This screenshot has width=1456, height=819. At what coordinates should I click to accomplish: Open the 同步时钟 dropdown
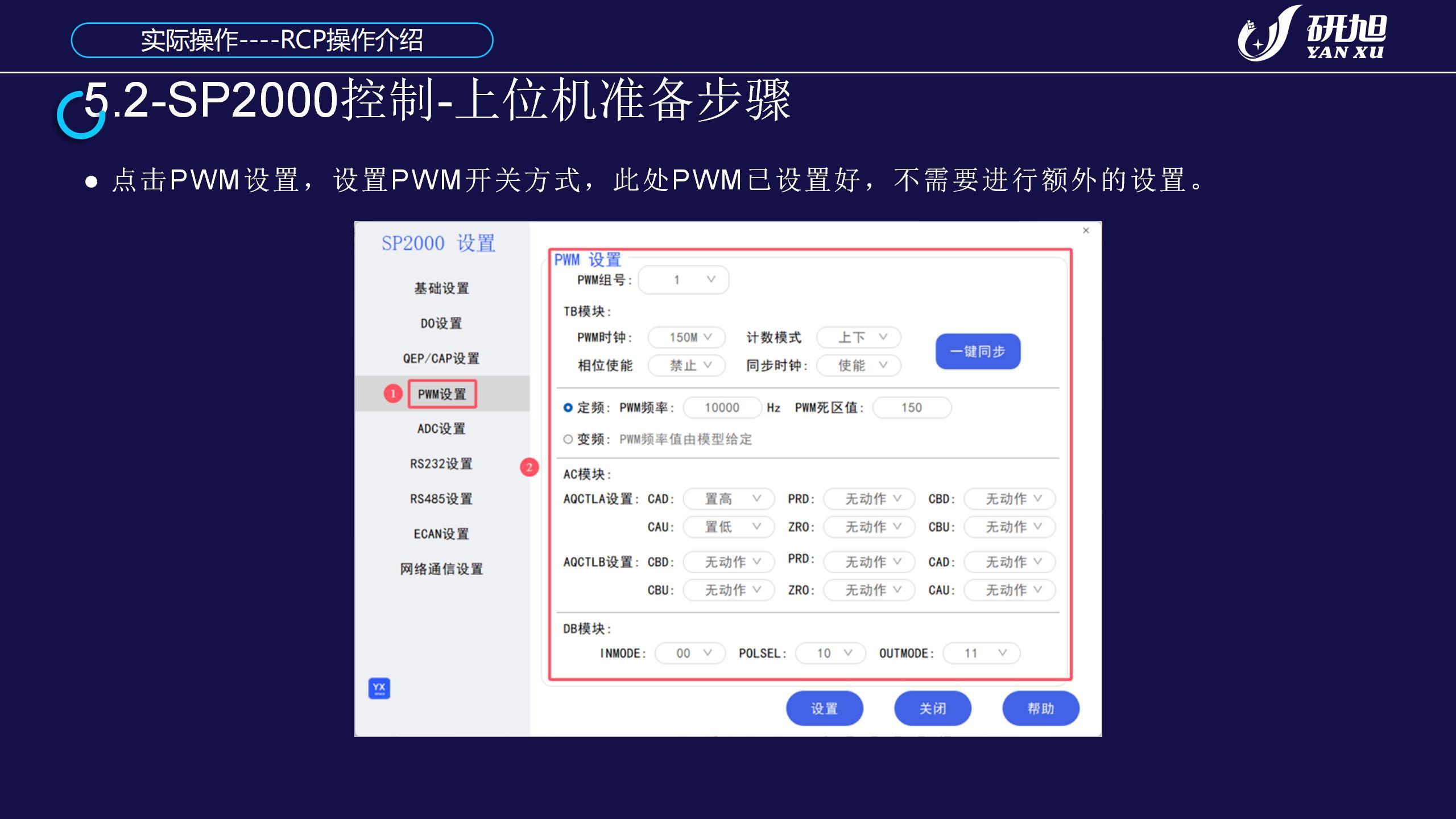[859, 365]
